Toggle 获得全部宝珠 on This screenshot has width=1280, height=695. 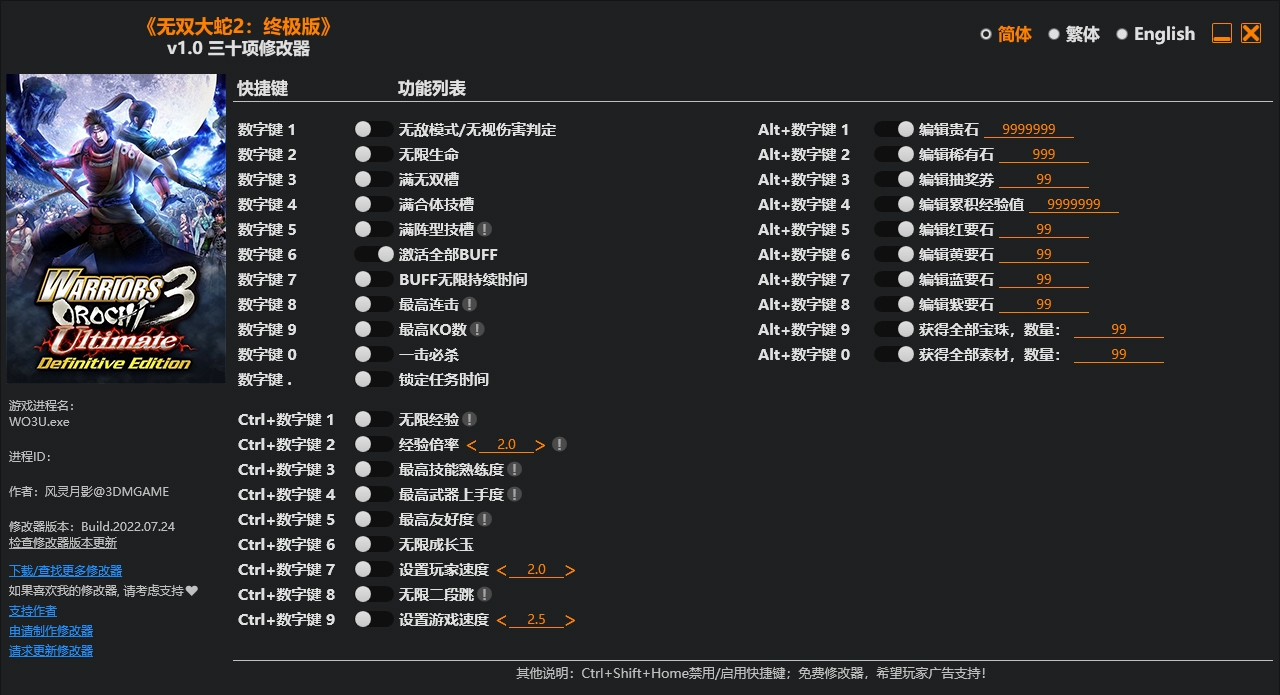(893, 328)
